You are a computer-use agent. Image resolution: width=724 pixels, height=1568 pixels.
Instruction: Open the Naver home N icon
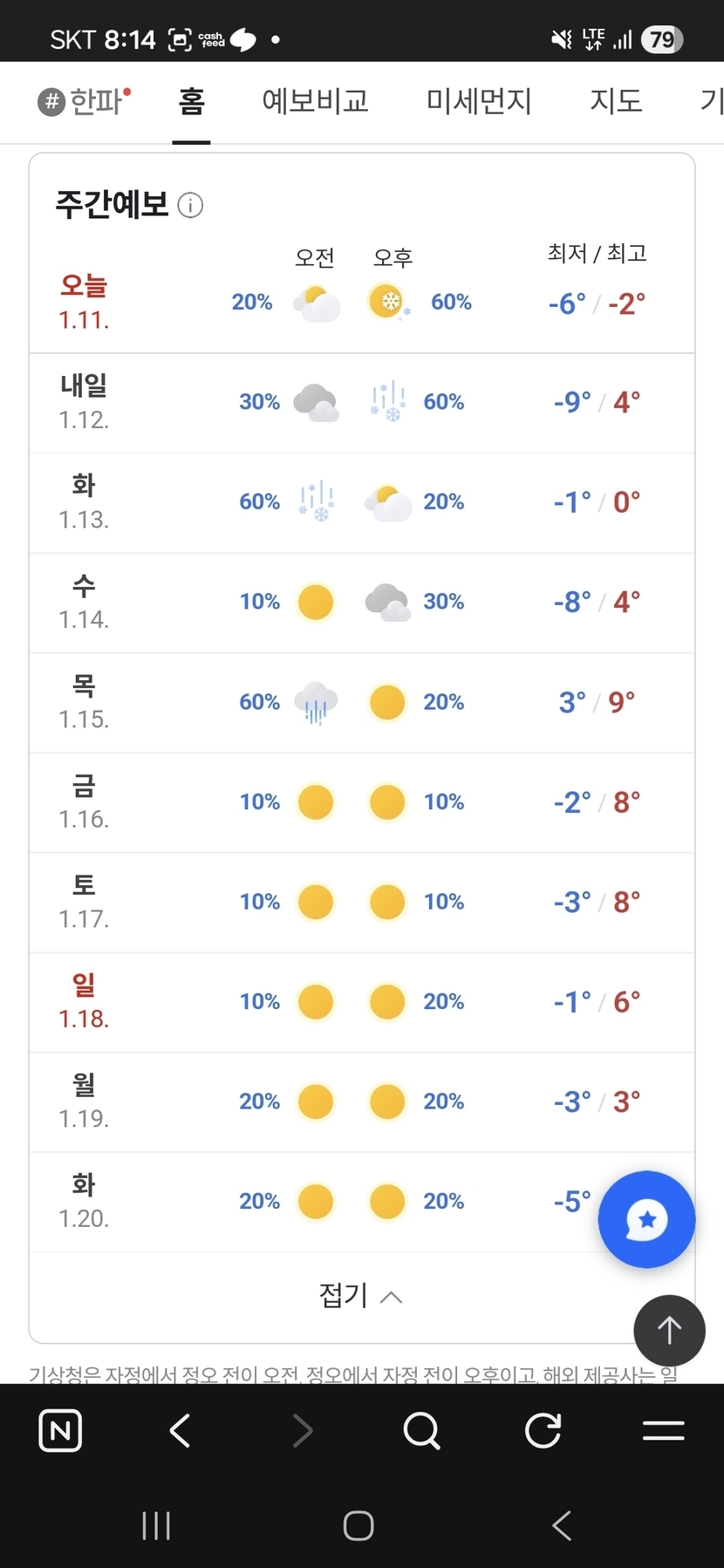point(60,1430)
